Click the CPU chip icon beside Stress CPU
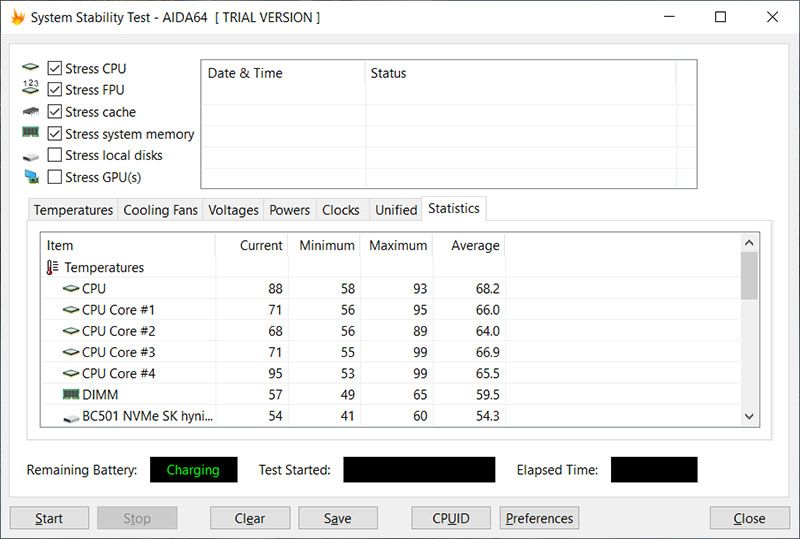Image resolution: width=800 pixels, height=539 pixels. [x=31, y=67]
